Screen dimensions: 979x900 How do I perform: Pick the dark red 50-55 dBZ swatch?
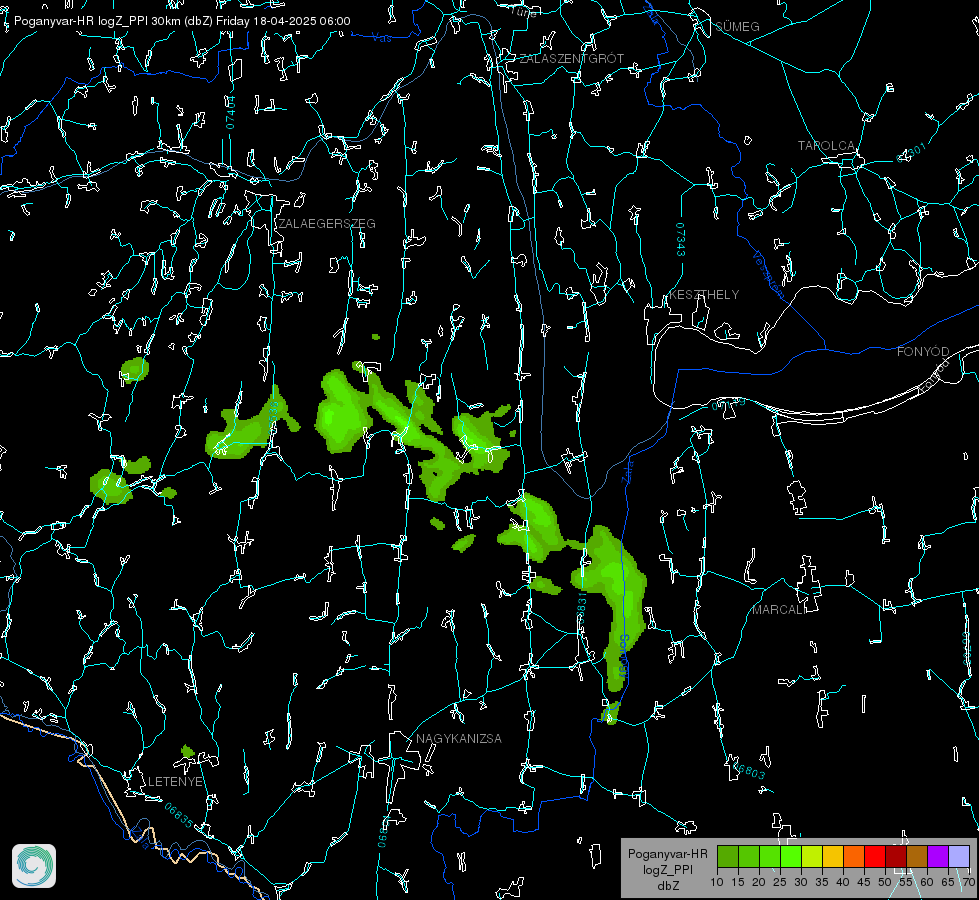click(896, 856)
